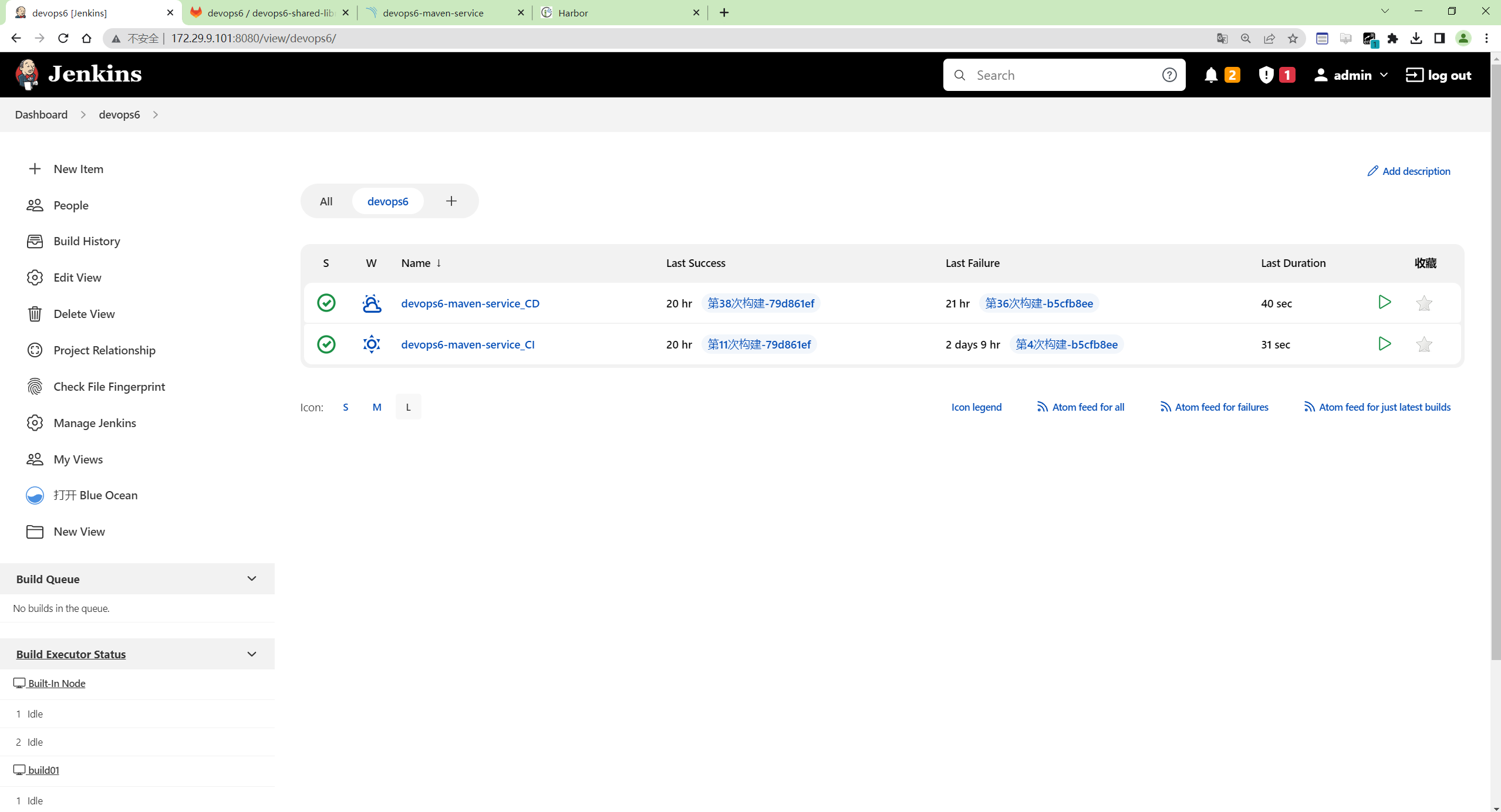Go to Dashboard breadcrumb
1501x812 pixels.
[x=41, y=114]
